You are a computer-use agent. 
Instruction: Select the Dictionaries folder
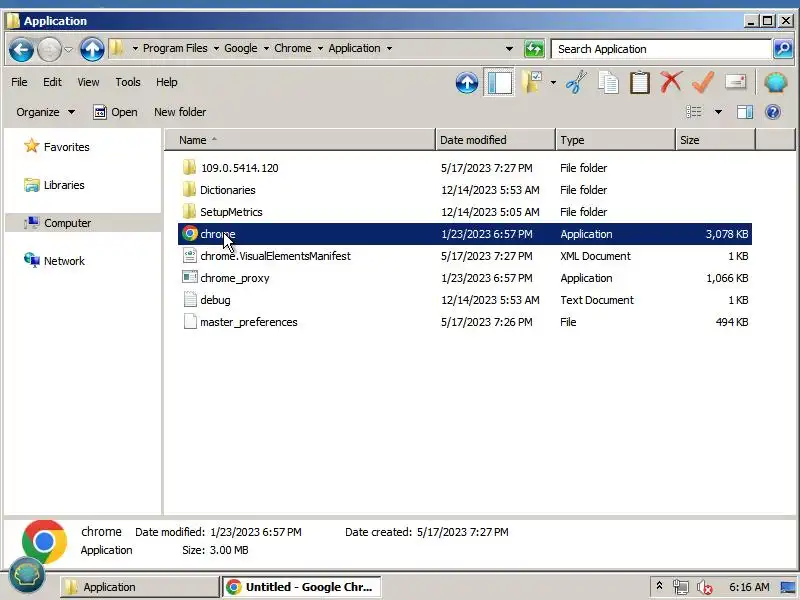tap(464, 190)
